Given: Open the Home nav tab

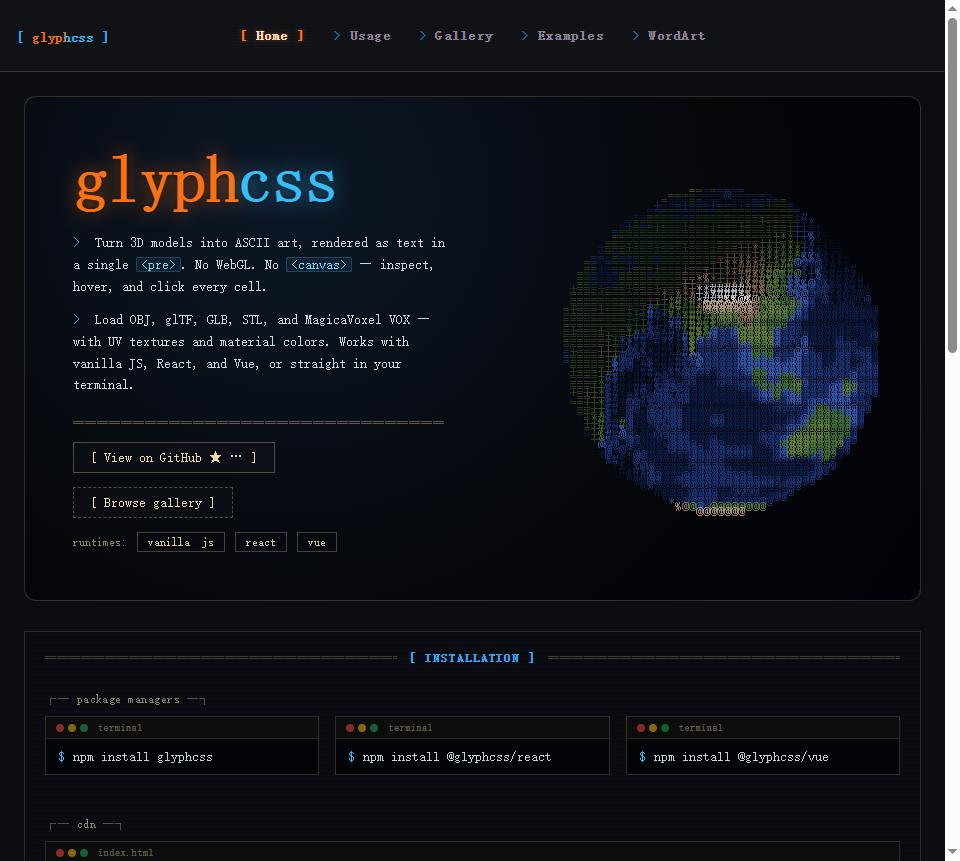Looking at the screenshot, I should [272, 36].
